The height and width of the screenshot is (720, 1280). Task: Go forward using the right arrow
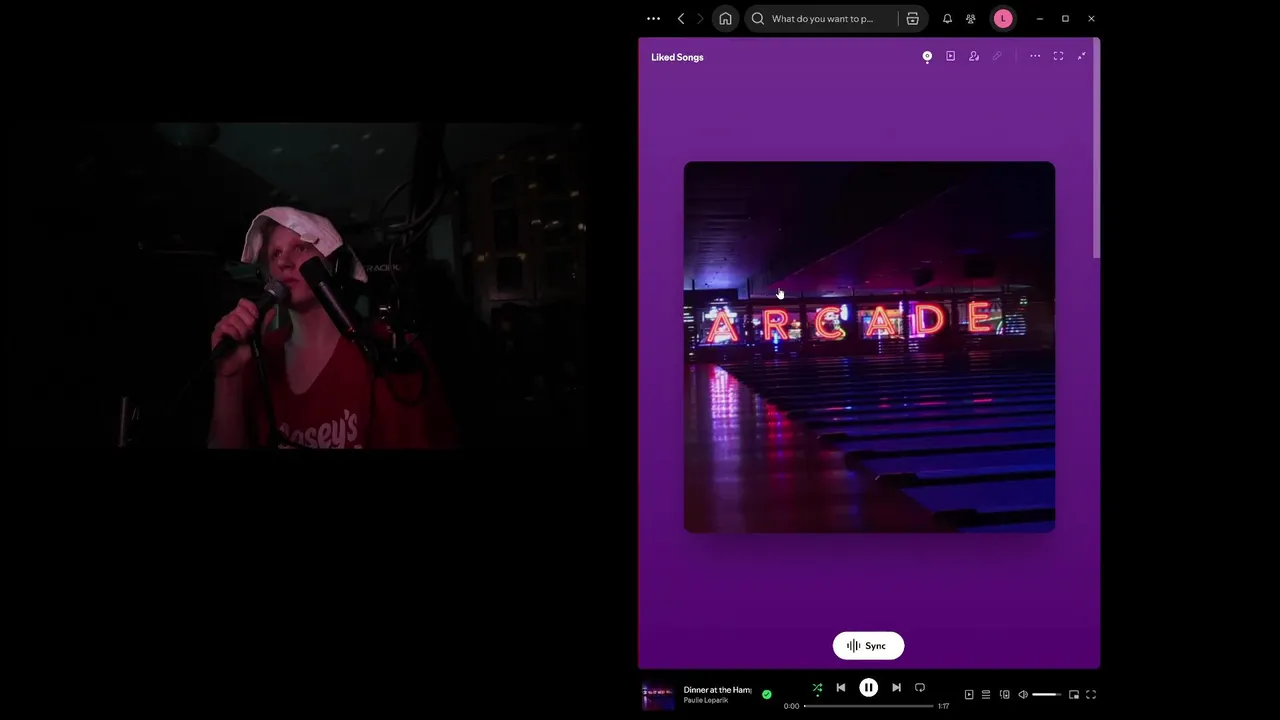click(700, 18)
